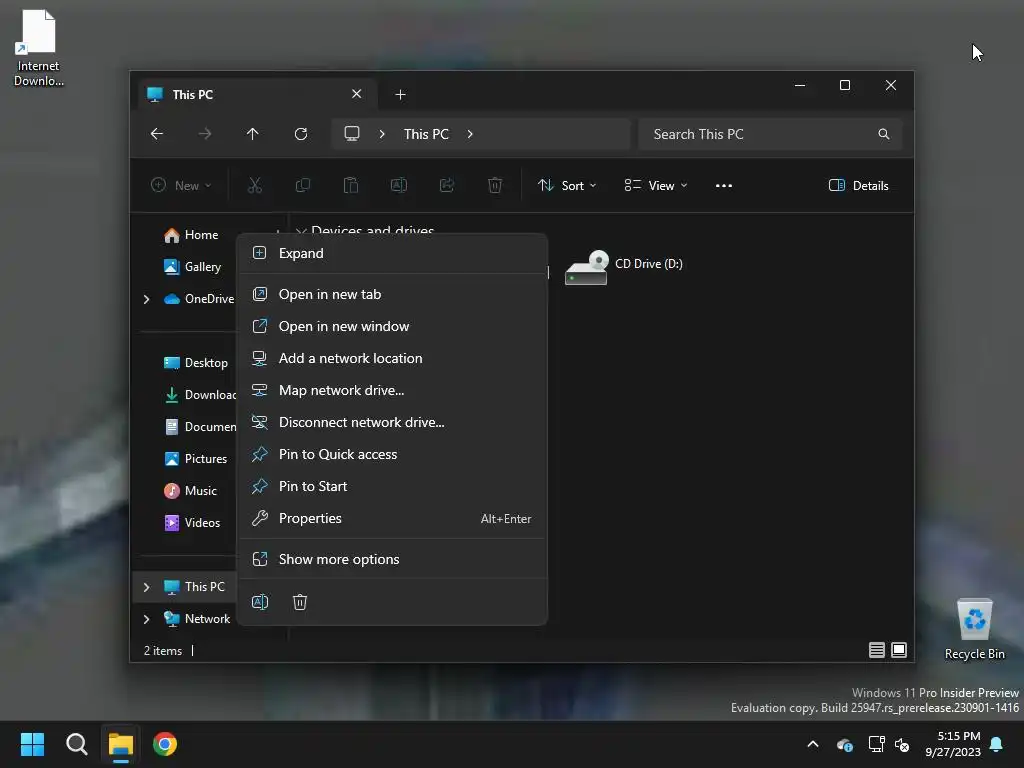
Task: Choose Pin to Start
Action: tap(392, 487)
